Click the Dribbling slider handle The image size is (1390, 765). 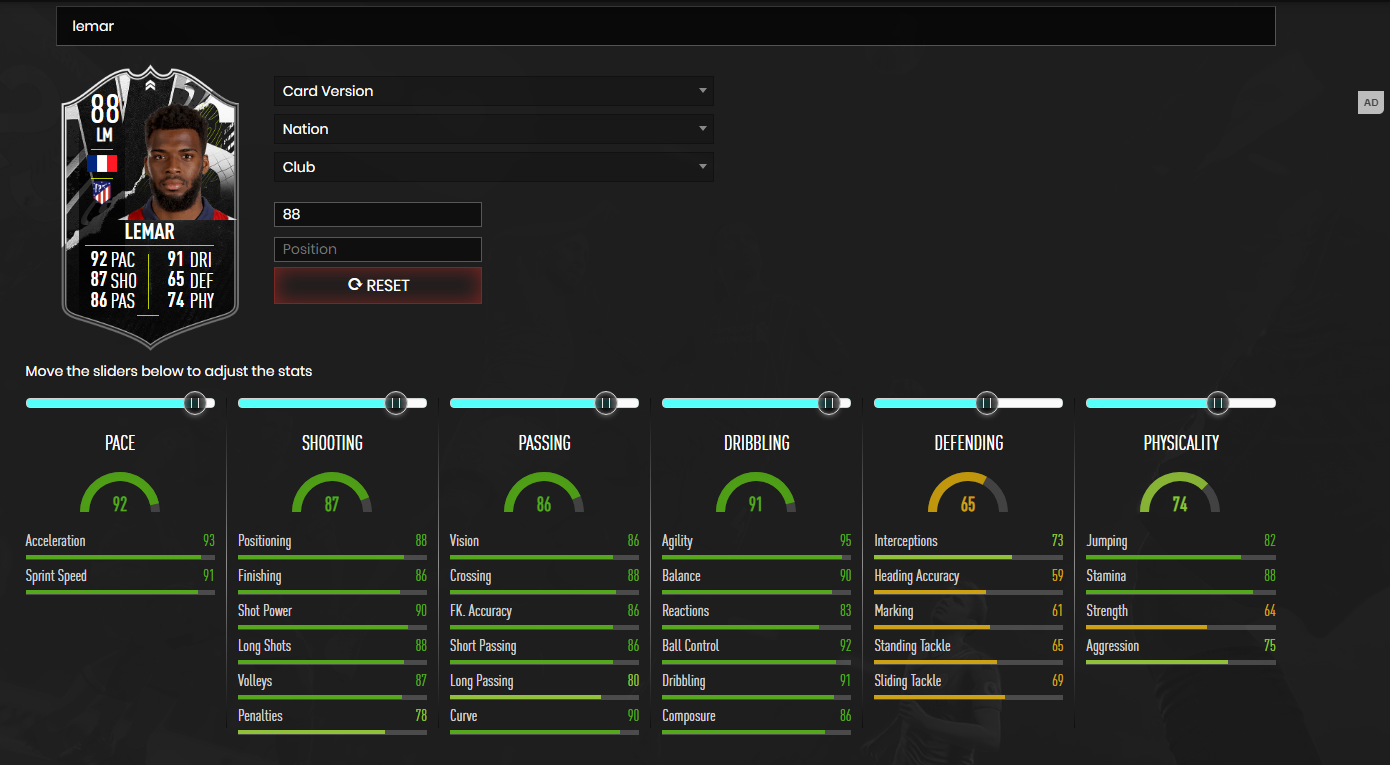(829, 403)
